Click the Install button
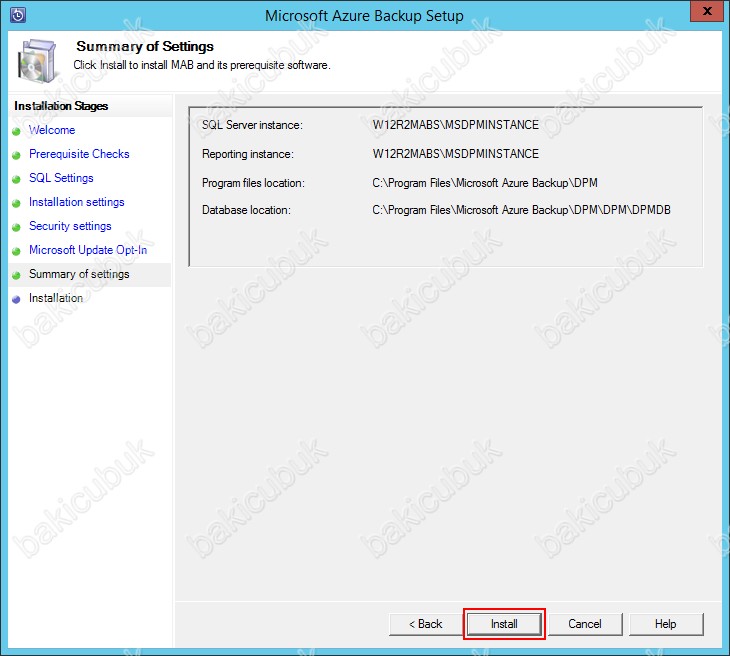The height and width of the screenshot is (656, 730). coord(504,624)
